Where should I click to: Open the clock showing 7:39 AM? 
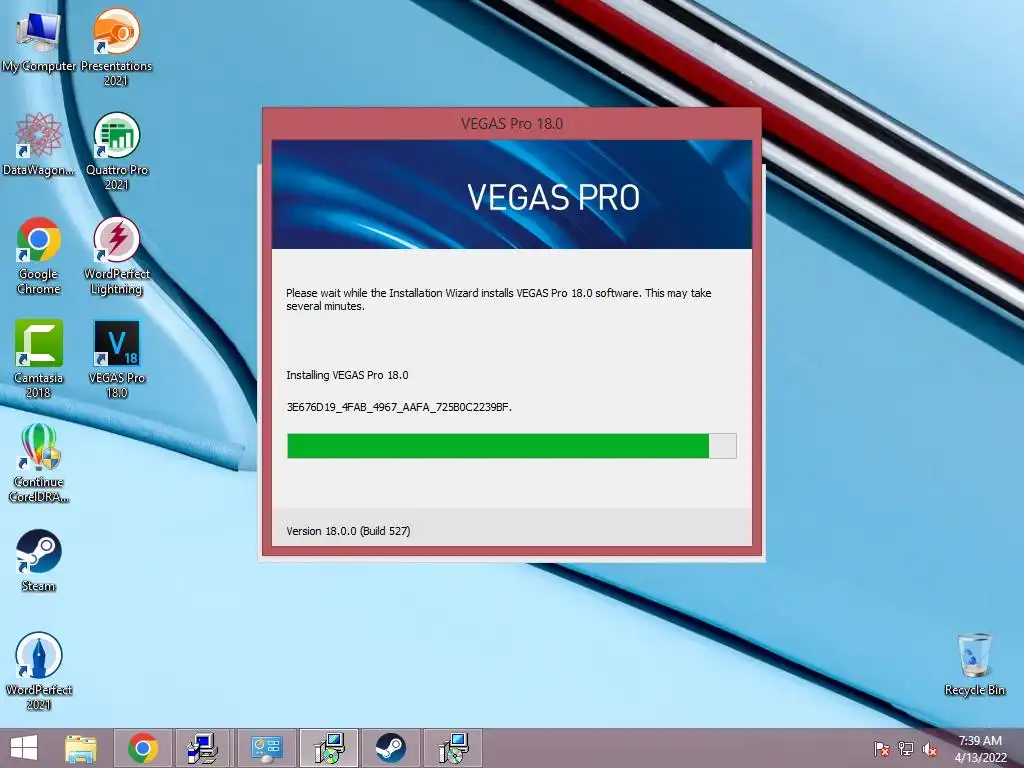tap(980, 748)
